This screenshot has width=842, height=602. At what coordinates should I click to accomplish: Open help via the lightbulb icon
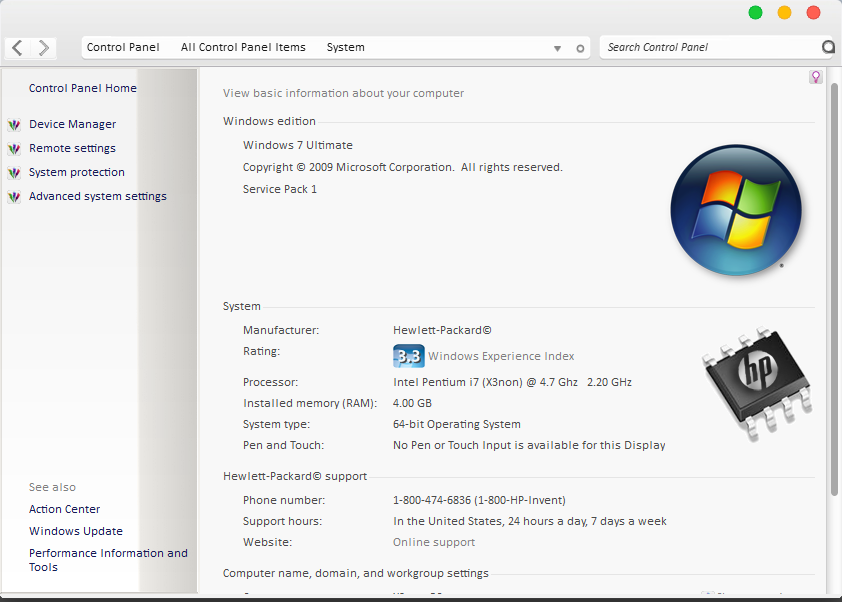[816, 77]
